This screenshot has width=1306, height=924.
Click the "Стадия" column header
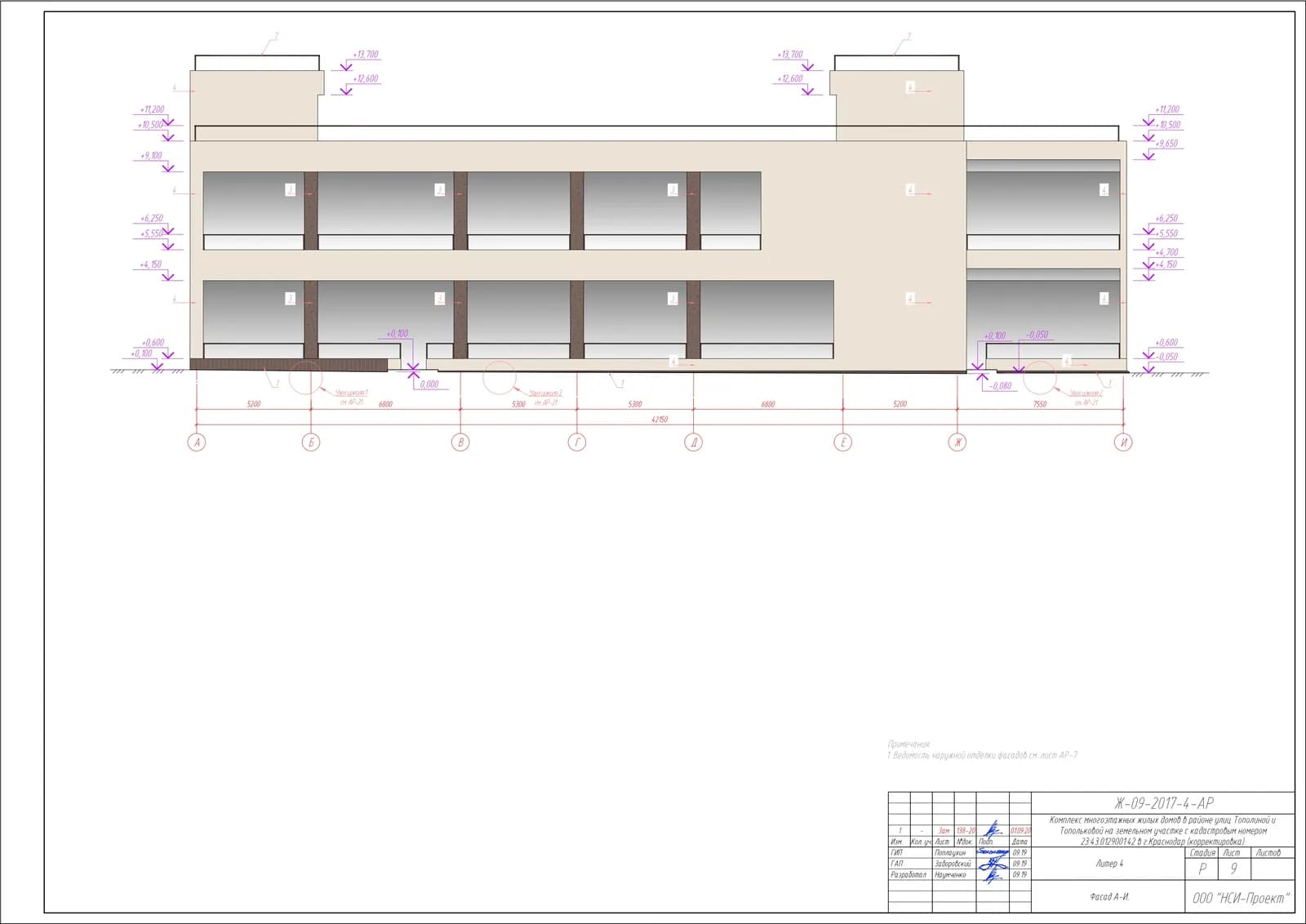pyautogui.click(x=1202, y=853)
